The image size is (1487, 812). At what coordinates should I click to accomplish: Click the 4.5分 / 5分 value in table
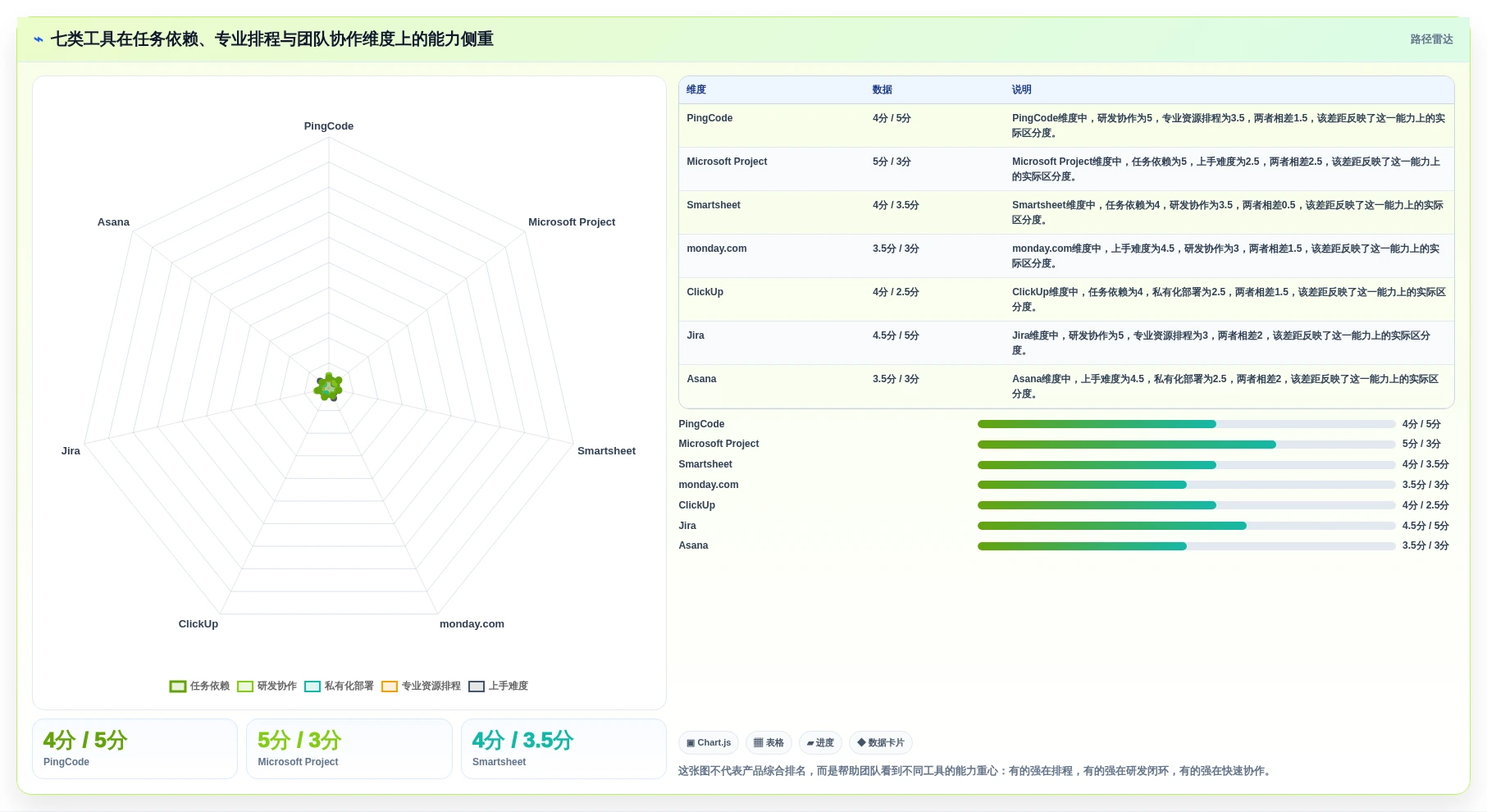(x=896, y=335)
